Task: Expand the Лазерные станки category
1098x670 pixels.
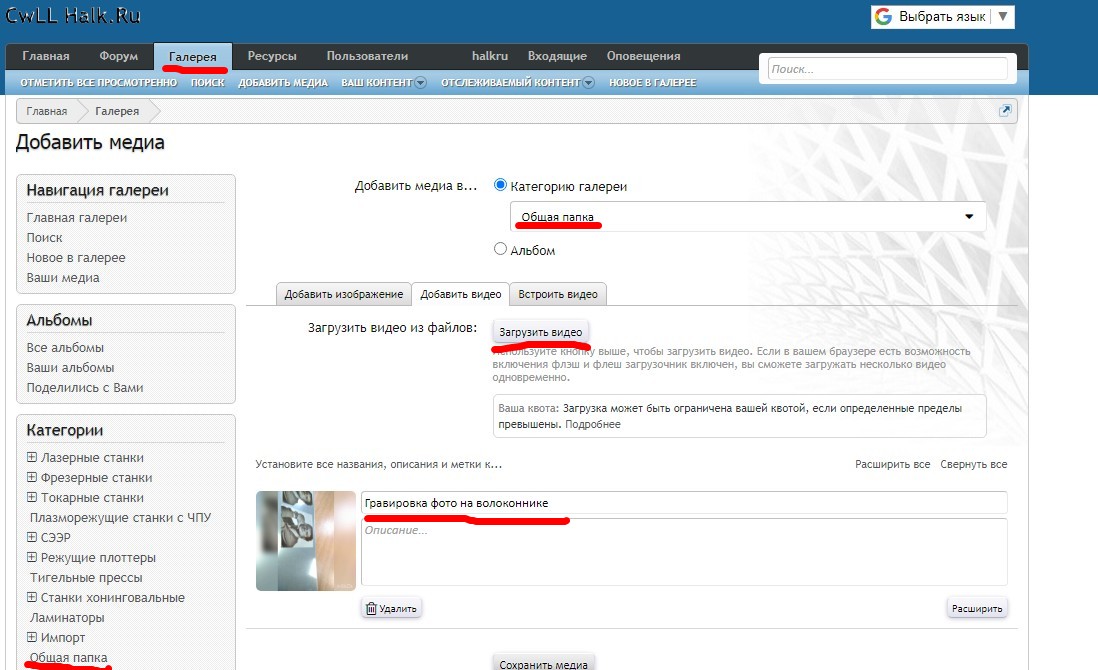Action: coord(32,458)
